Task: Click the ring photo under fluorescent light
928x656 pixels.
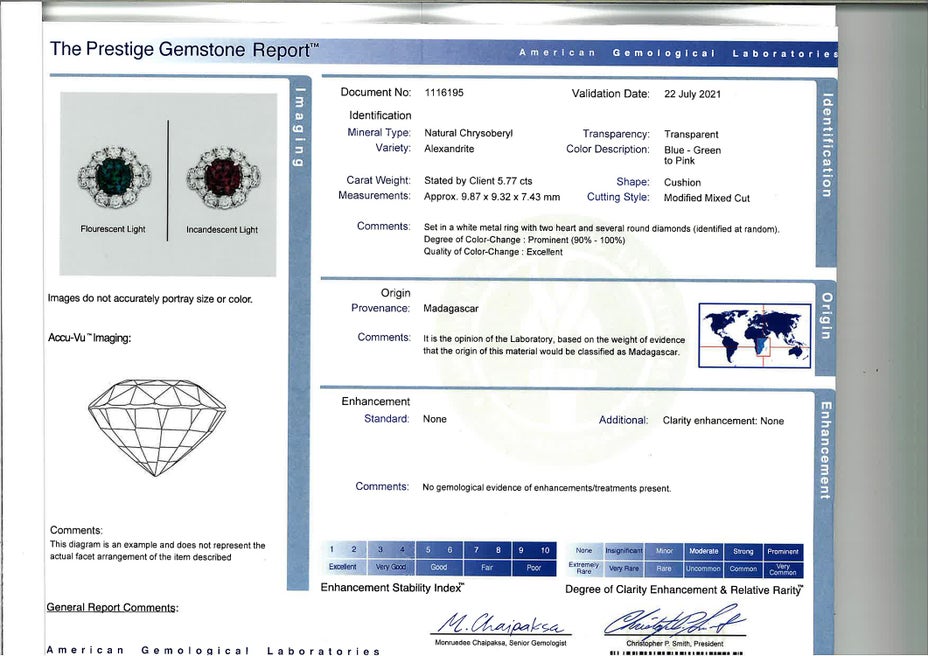Action: tap(113, 177)
